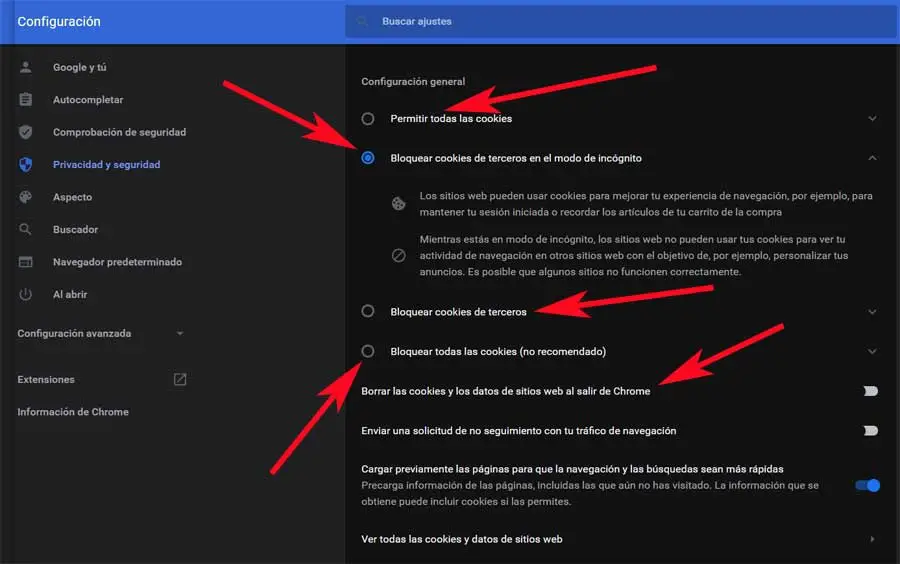Screen dimensions: 900x564
Task: Click the palette icon for Aspecto
Action: click(25, 197)
